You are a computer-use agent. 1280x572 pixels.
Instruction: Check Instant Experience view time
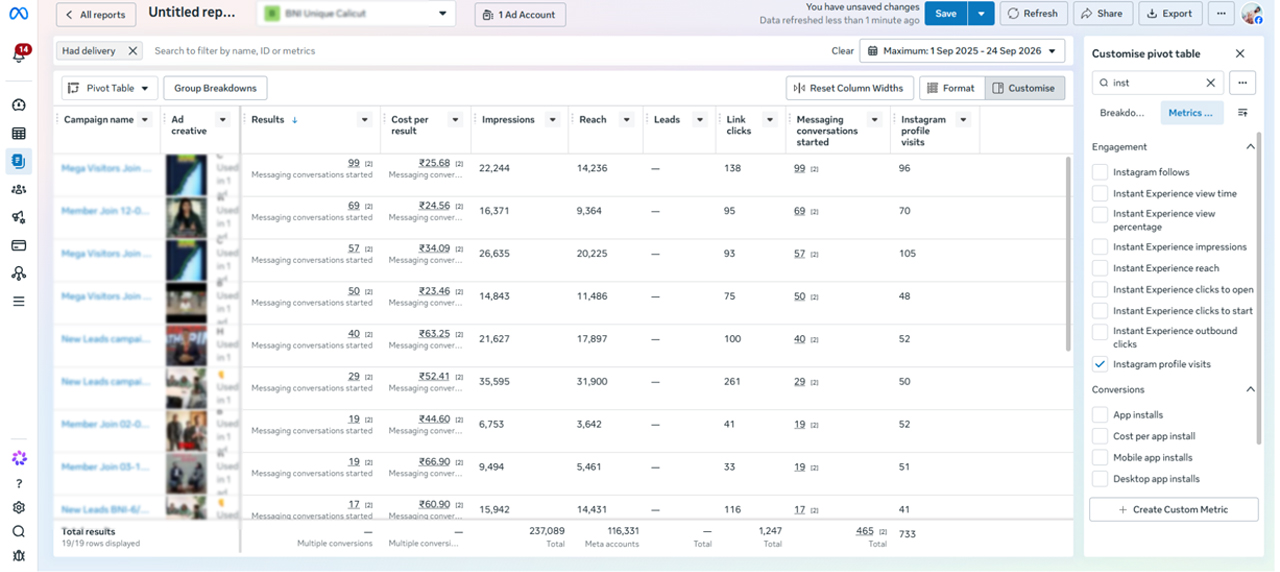click(1100, 193)
